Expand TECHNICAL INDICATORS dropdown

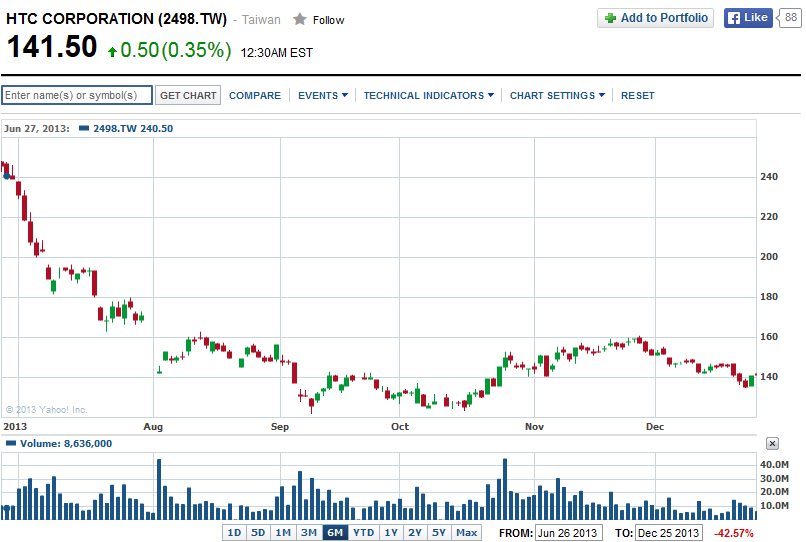coord(429,96)
